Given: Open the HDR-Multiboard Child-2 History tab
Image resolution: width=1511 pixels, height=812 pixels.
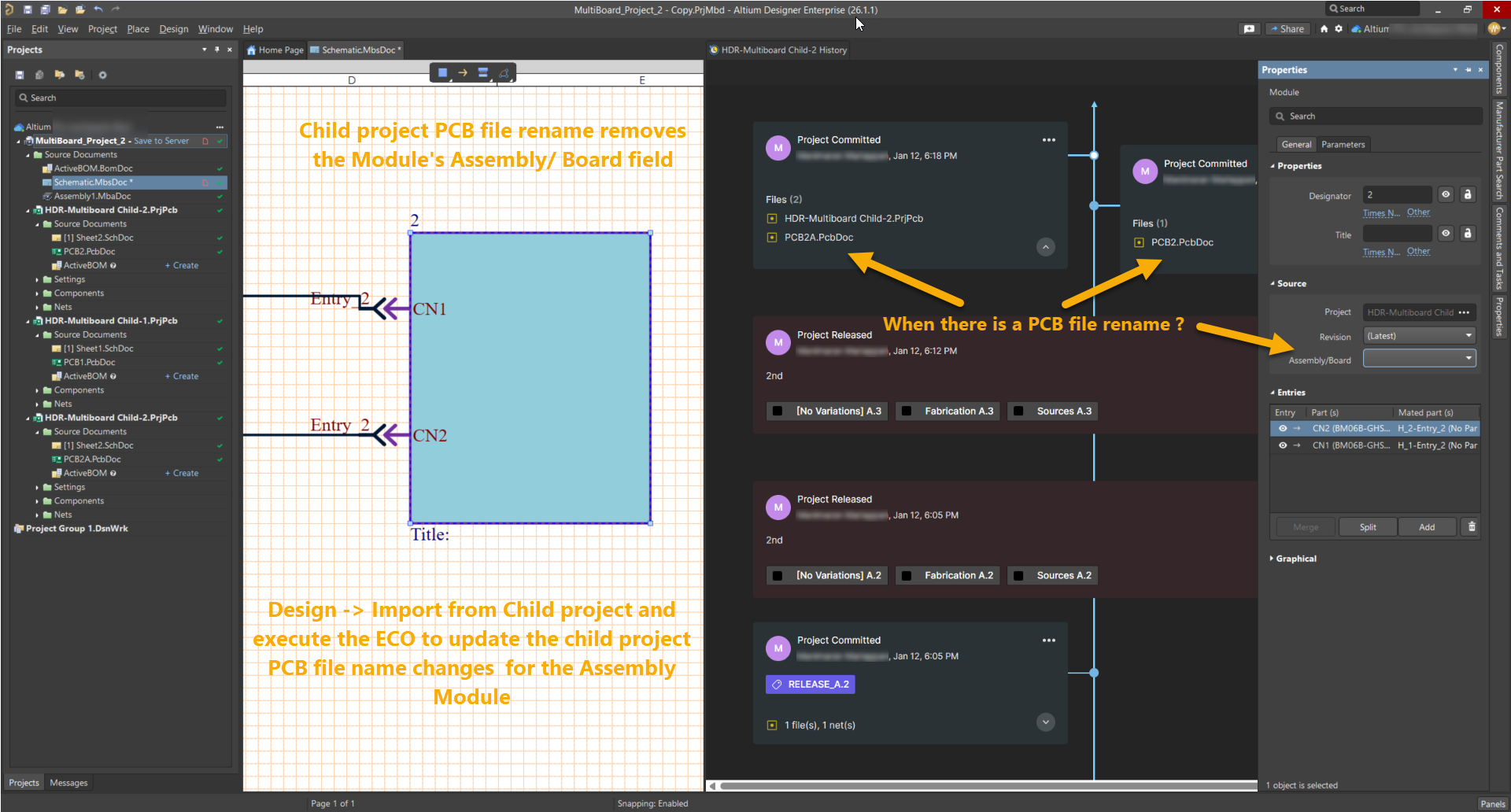Looking at the screenshot, I should tap(778, 50).
